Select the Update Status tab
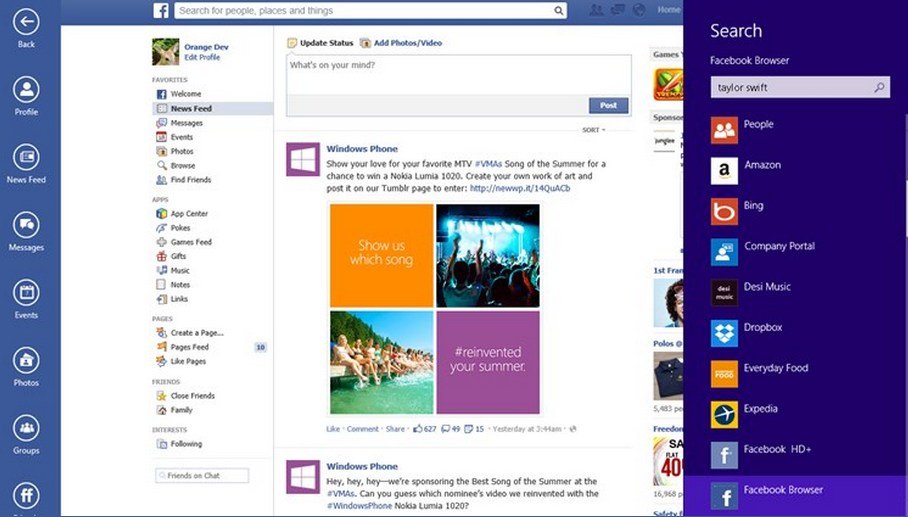Image resolution: width=908 pixels, height=517 pixels. 321,43
